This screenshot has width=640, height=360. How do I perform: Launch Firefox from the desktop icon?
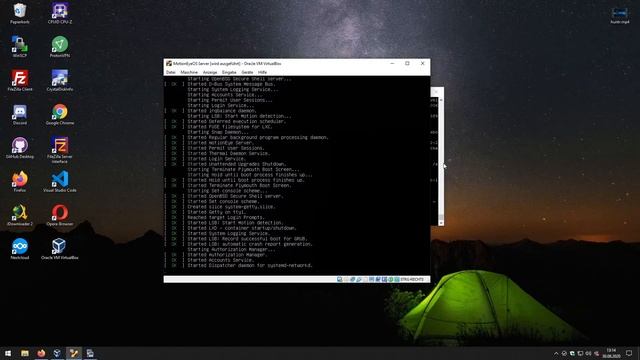(x=20, y=182)
